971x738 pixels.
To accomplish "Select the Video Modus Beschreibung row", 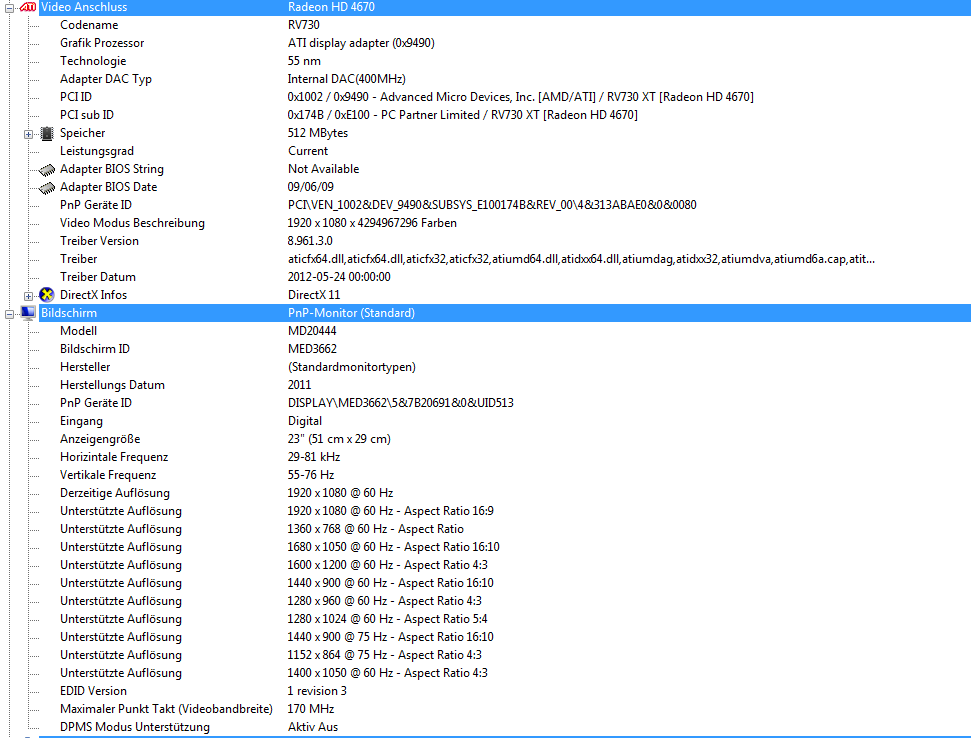I will click(505, 223).
